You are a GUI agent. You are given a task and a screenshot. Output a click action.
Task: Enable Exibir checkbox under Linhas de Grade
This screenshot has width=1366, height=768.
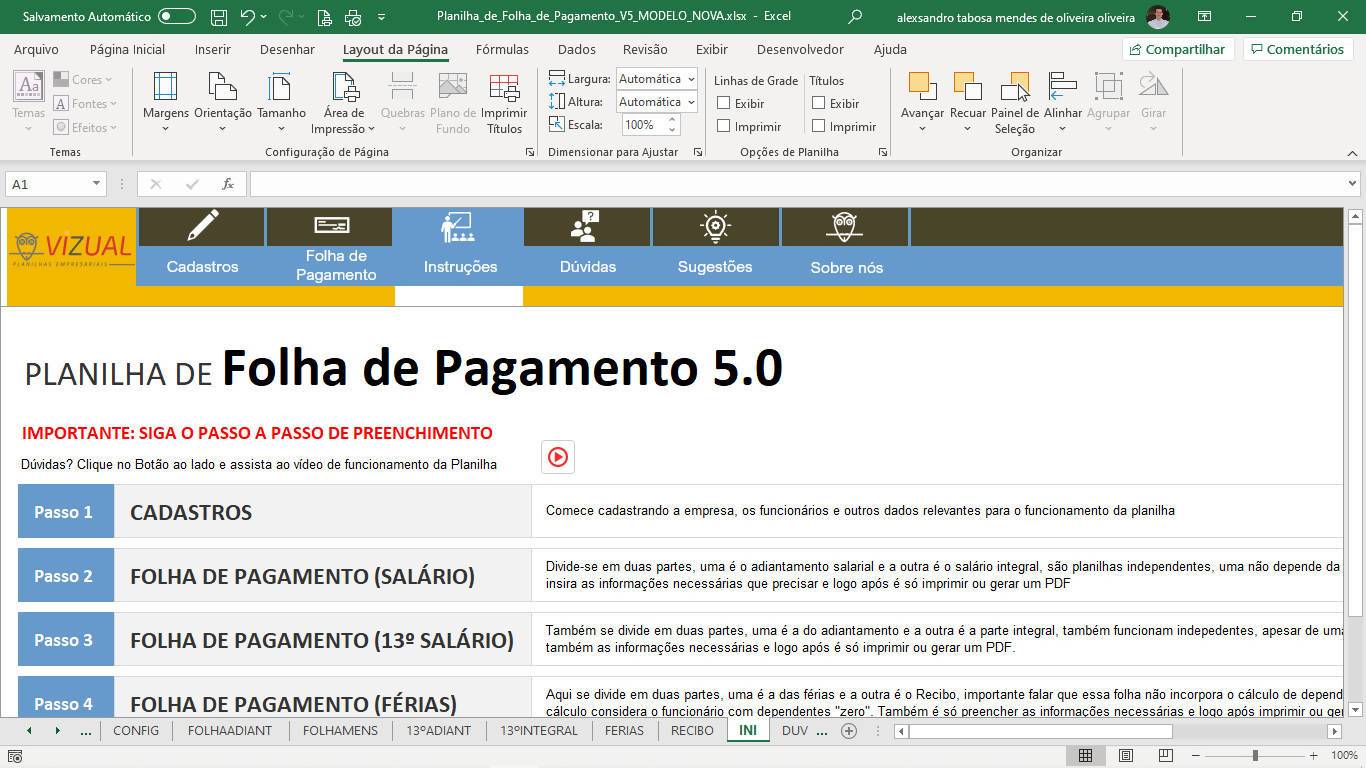coord(724,103)
